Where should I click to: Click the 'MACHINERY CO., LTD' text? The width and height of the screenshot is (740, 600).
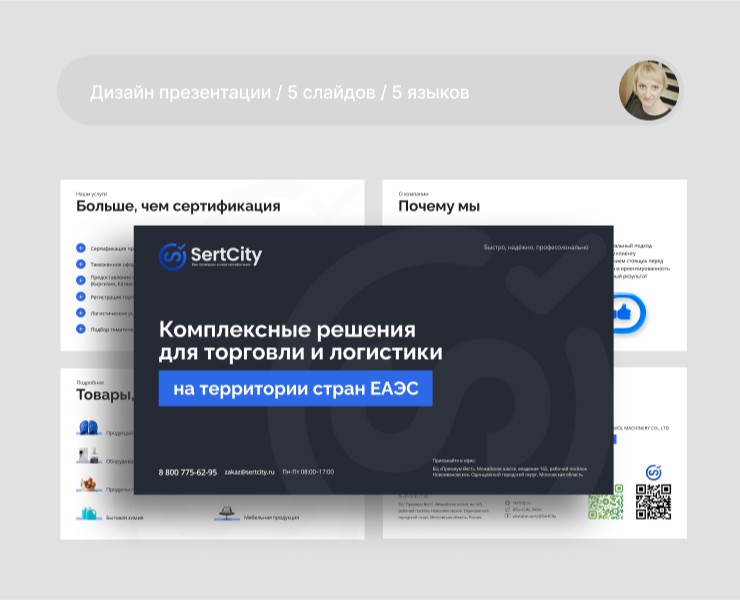(x=645, y=428)
